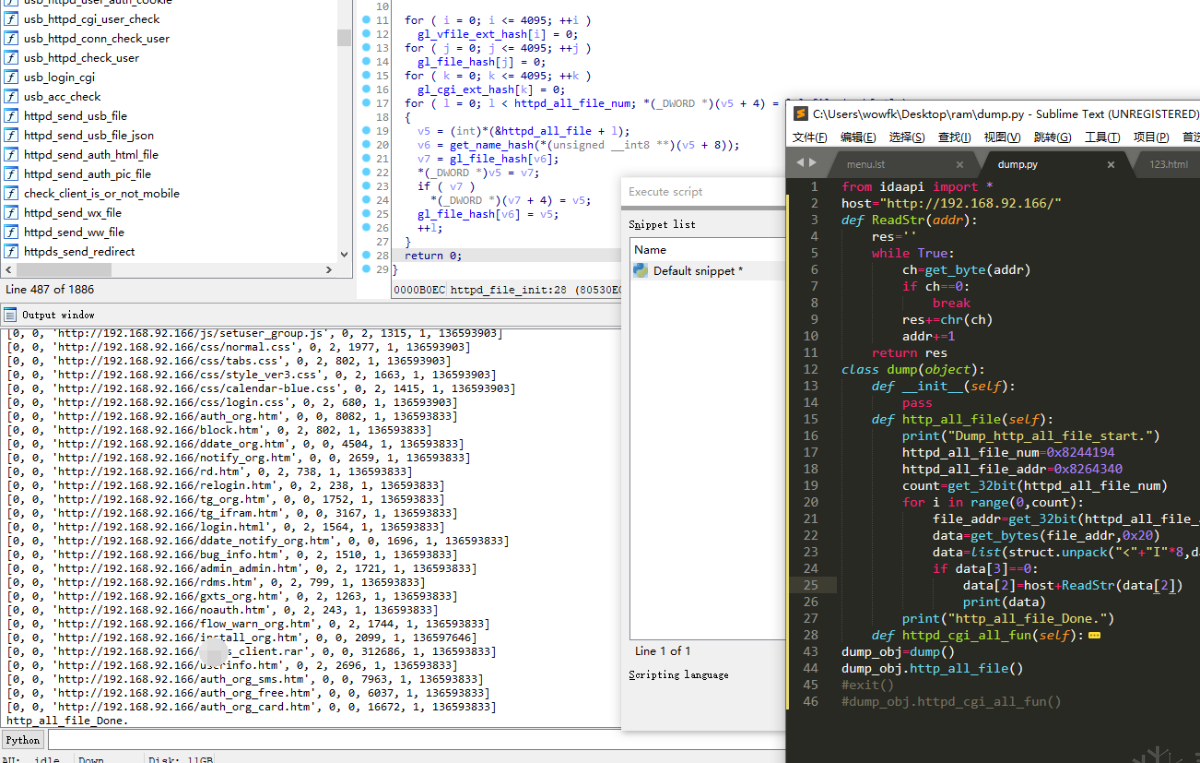
Task: Click 'return 0;' pseudocode line
Action: pyautogui.click(x=433, y=255)
